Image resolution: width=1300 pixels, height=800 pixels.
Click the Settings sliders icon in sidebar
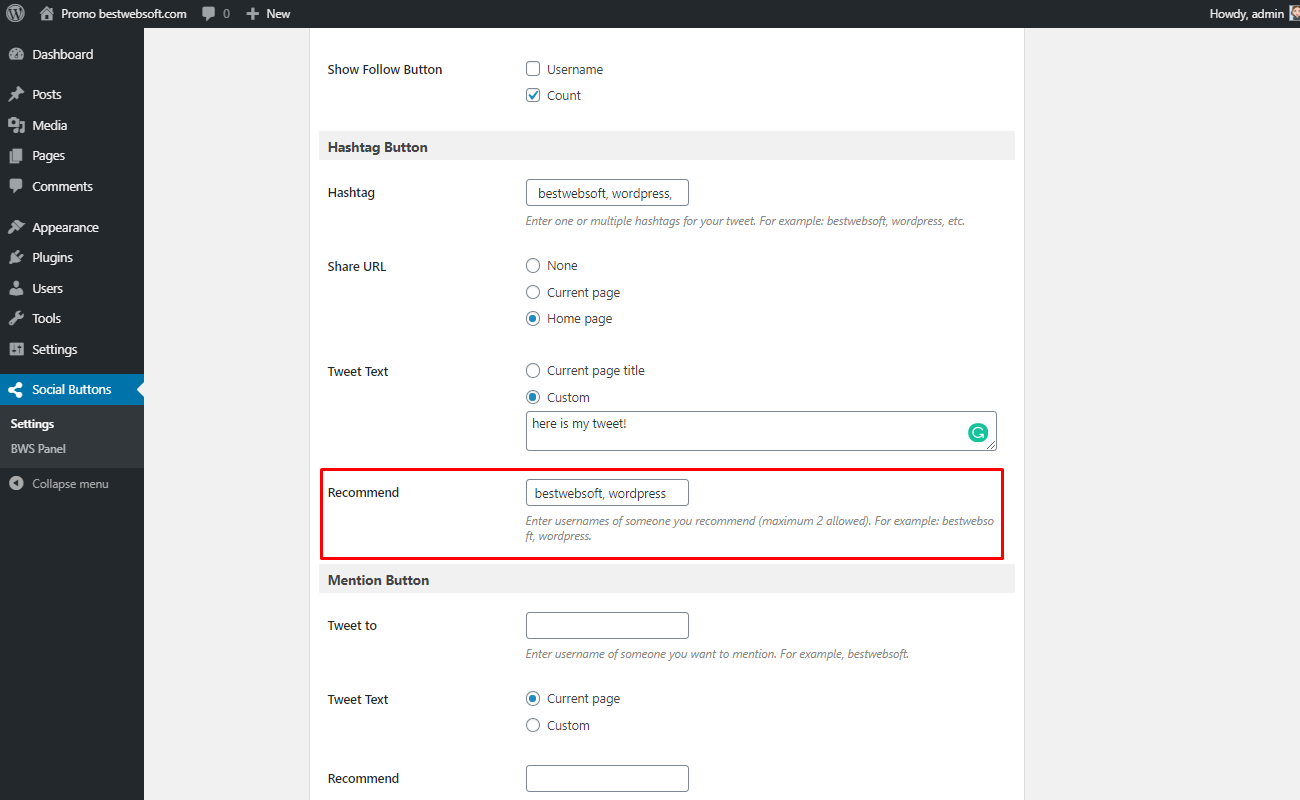pyautogui.click(x=16, y=349)
